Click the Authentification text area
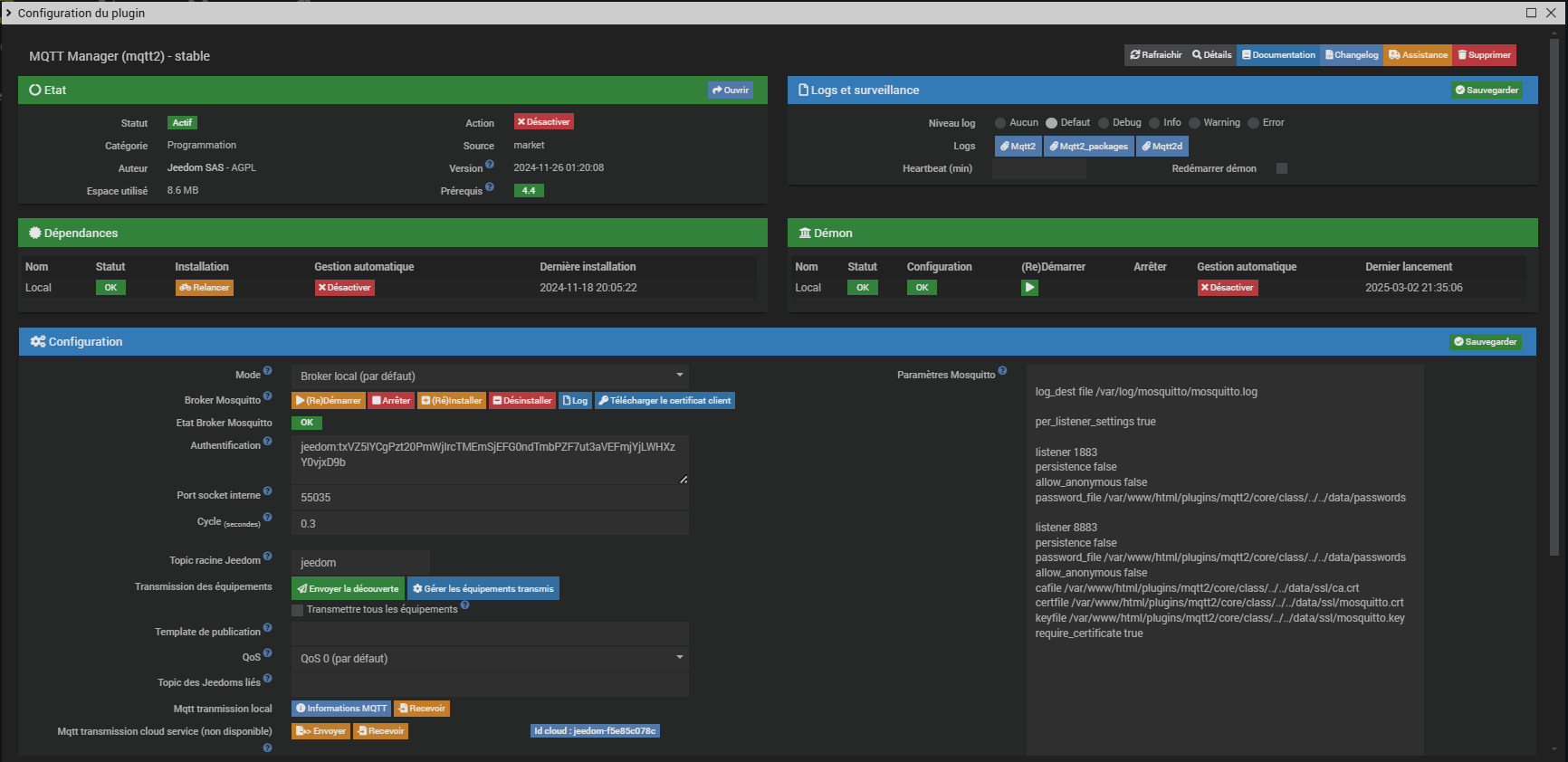1568x762 pixels. (490, 459)
